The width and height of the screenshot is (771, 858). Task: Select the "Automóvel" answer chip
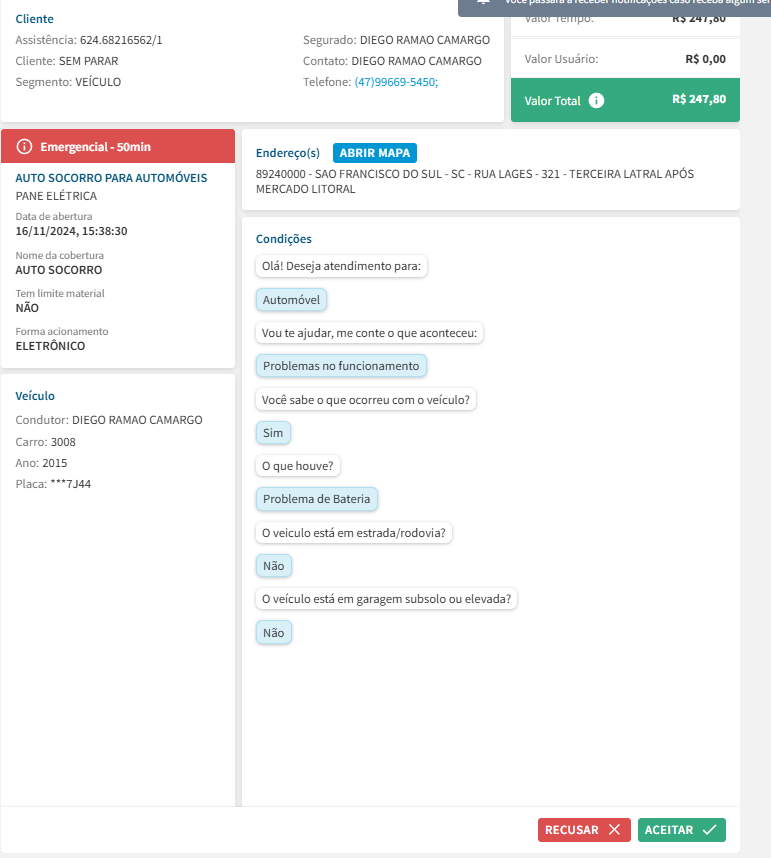(x=292, y=300)
